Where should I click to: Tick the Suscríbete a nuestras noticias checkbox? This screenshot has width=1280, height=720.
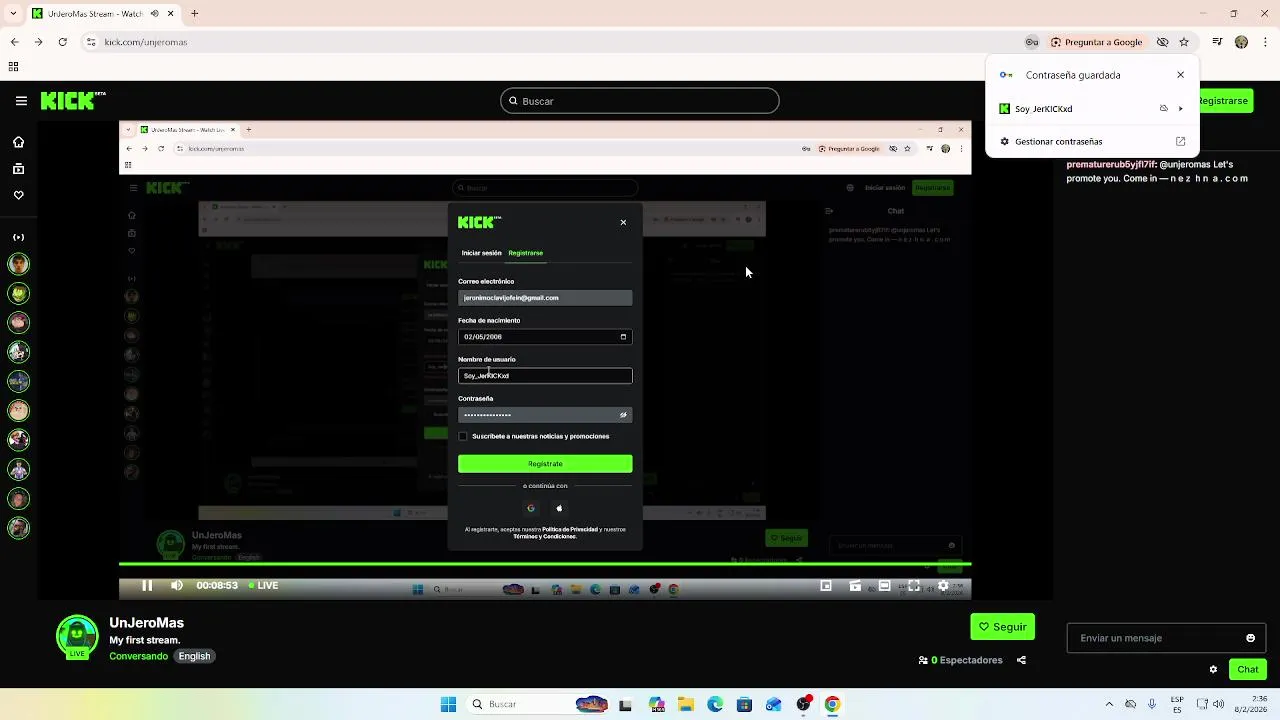(x=463, y=436)
